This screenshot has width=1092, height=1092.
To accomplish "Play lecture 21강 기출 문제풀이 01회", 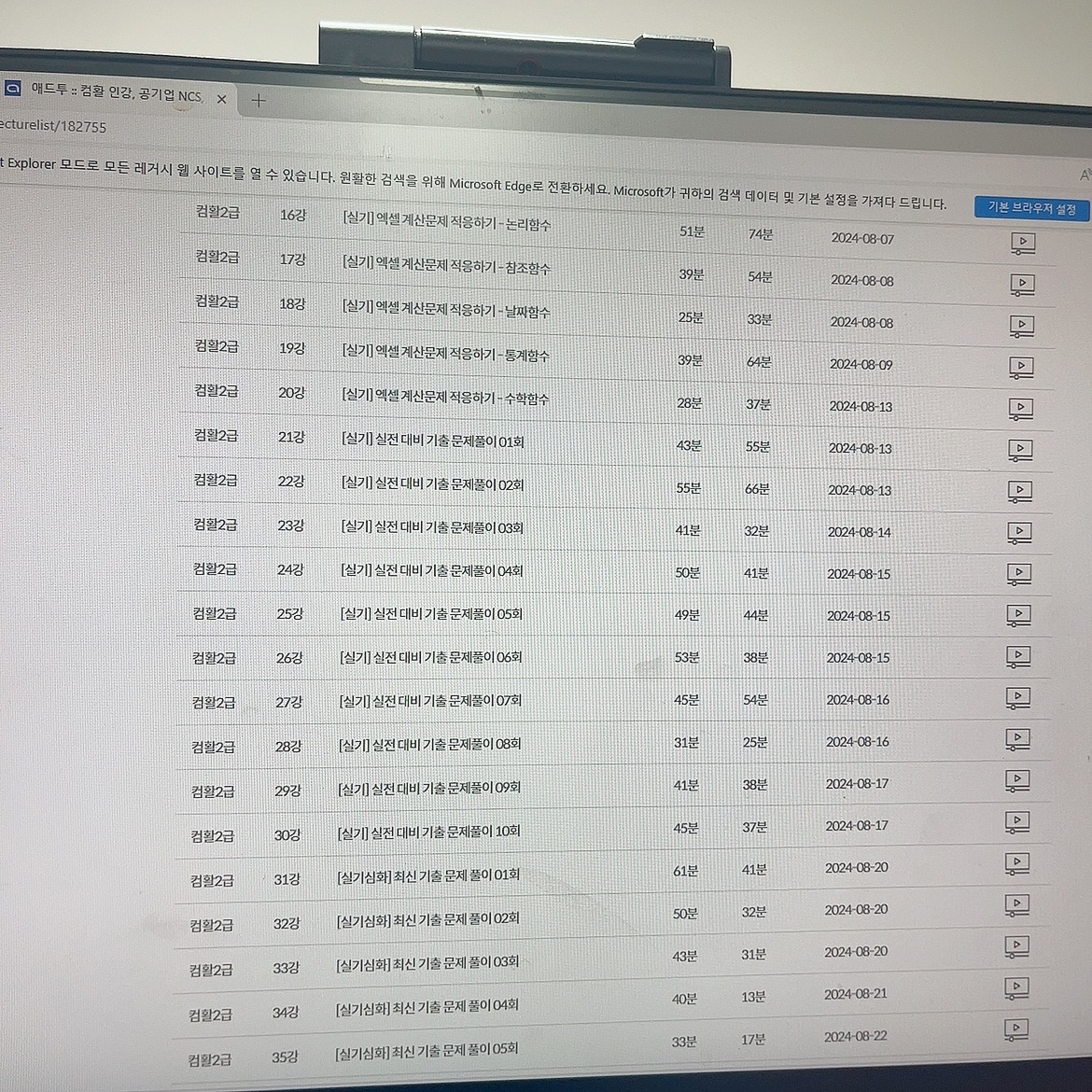I will point(1020,451).
